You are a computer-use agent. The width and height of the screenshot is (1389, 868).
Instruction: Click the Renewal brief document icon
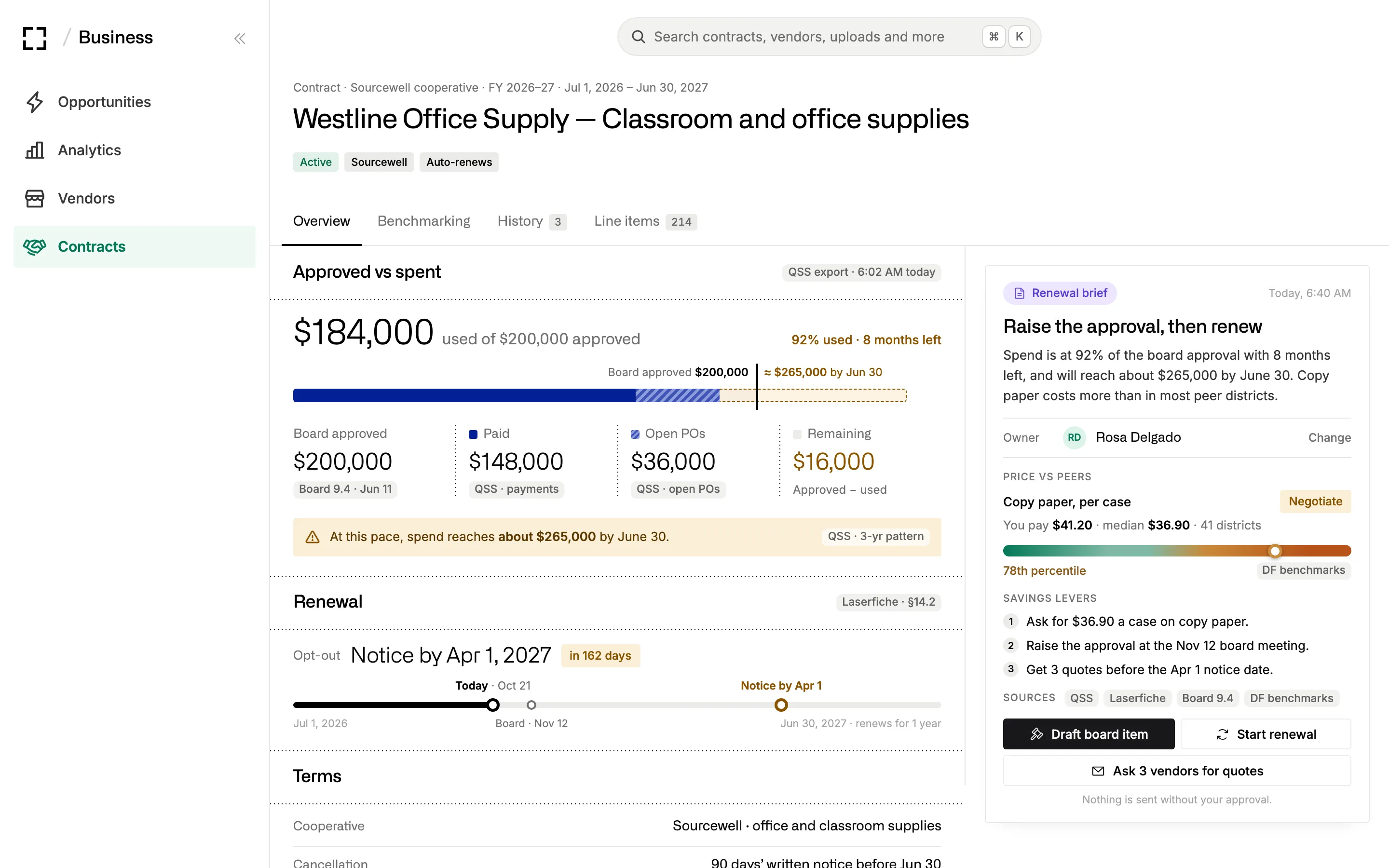(x=1020, y=293)
